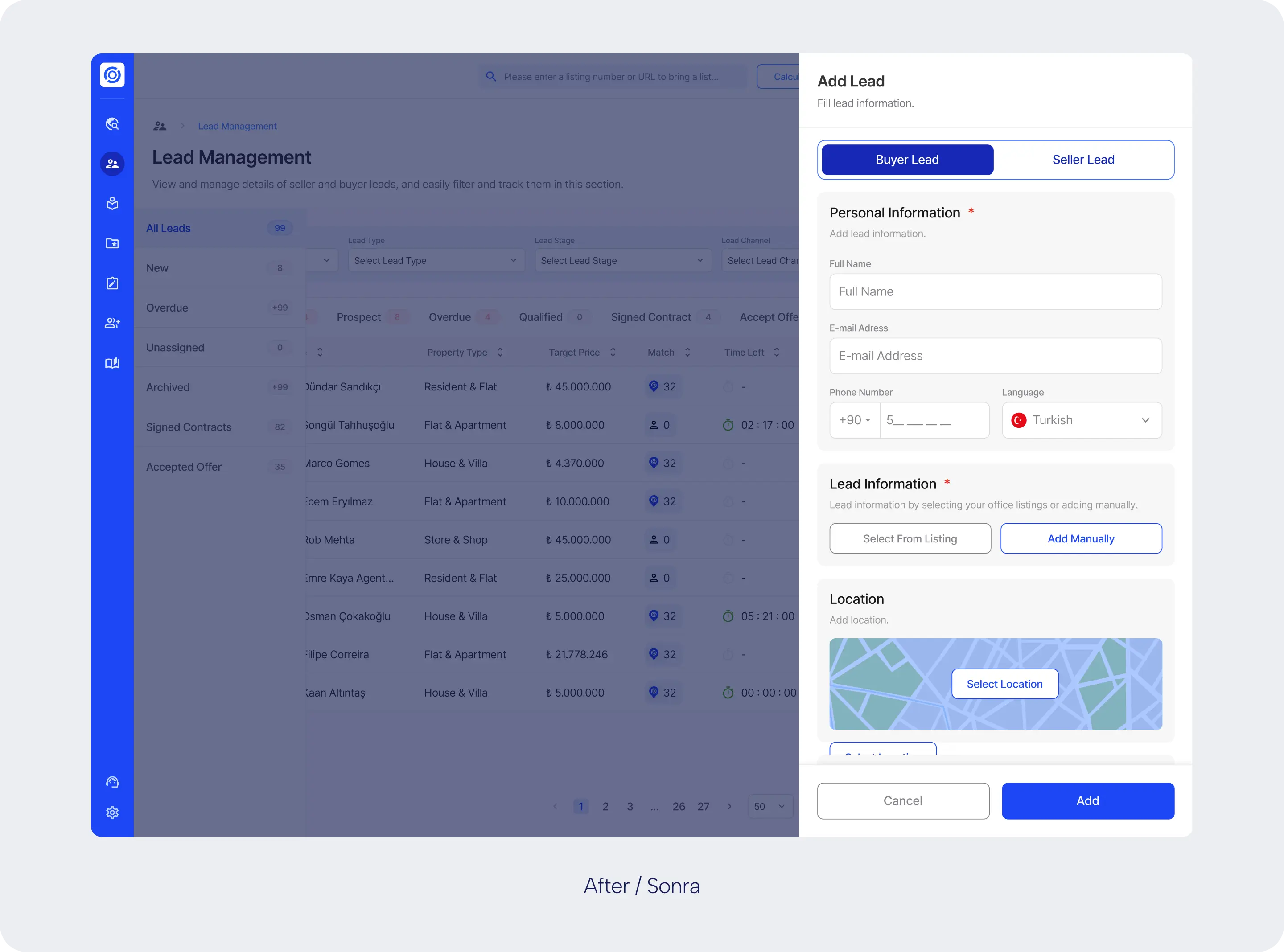Screen dimensions: 1284x952
Task: Open the starred folder sidebar icon
Action: [112, 243]
